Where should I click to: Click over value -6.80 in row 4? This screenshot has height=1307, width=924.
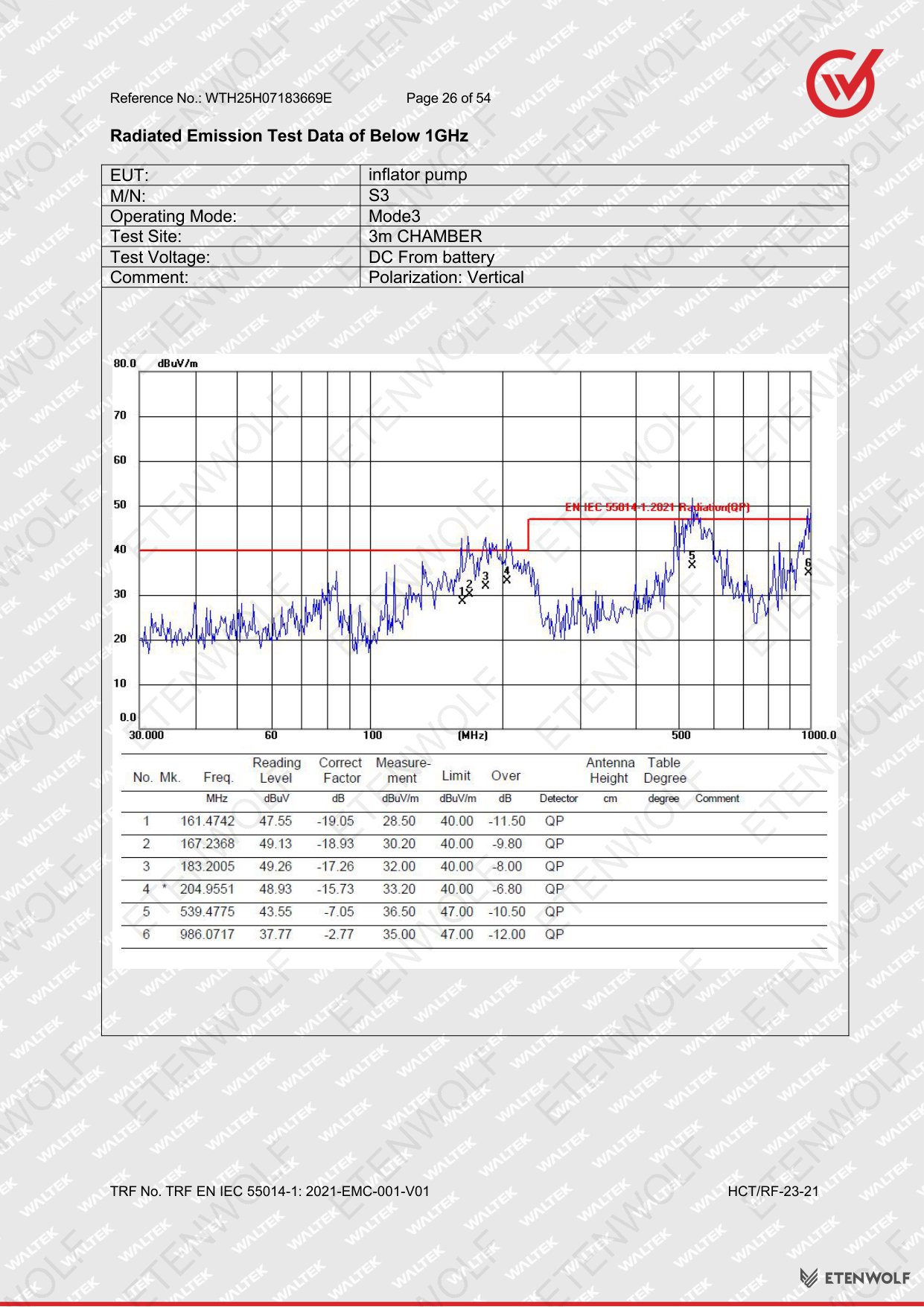[507, 889]
